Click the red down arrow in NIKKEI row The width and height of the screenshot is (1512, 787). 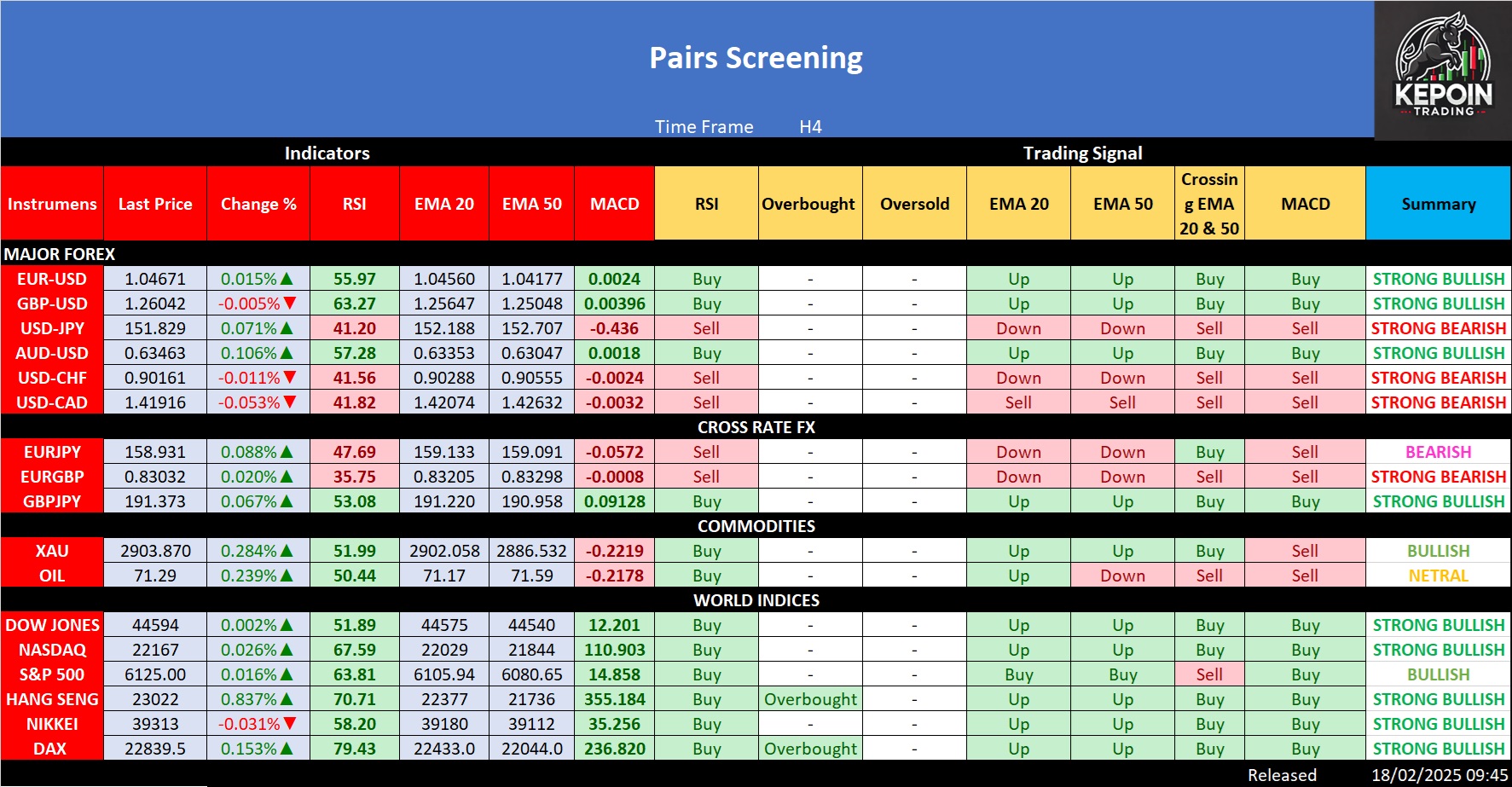[290, 724]
